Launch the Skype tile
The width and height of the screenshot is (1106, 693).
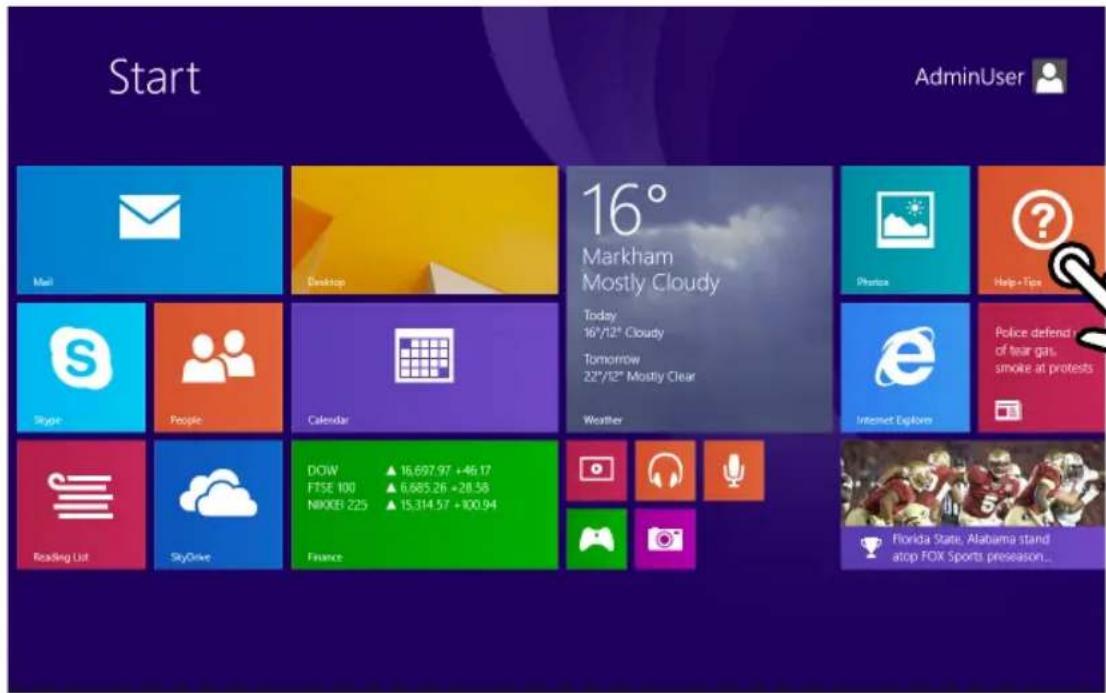[81, 368]
